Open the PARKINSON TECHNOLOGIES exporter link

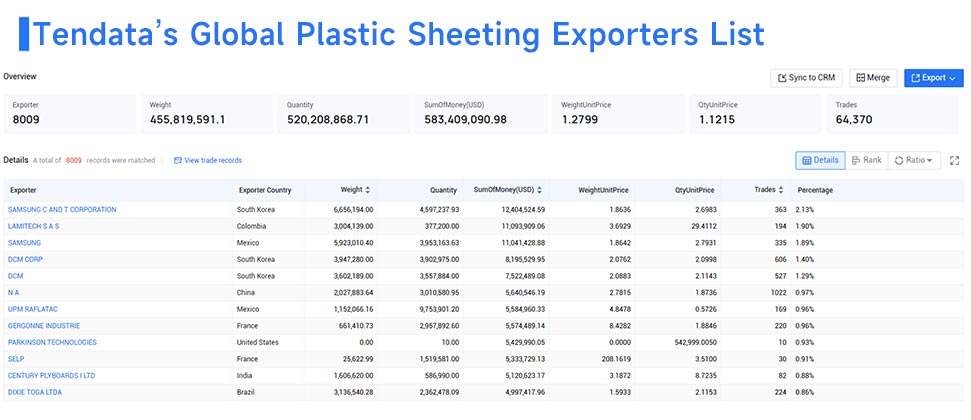pos(52,343)
